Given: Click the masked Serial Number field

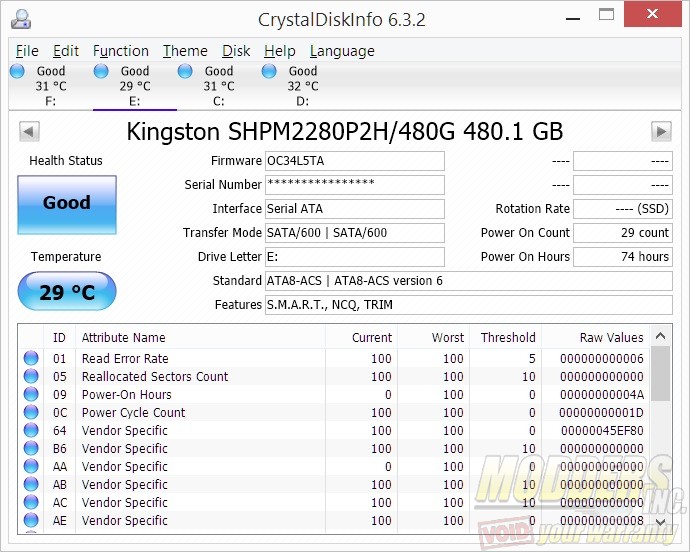Looking at the screenshot, I should 355,185.
